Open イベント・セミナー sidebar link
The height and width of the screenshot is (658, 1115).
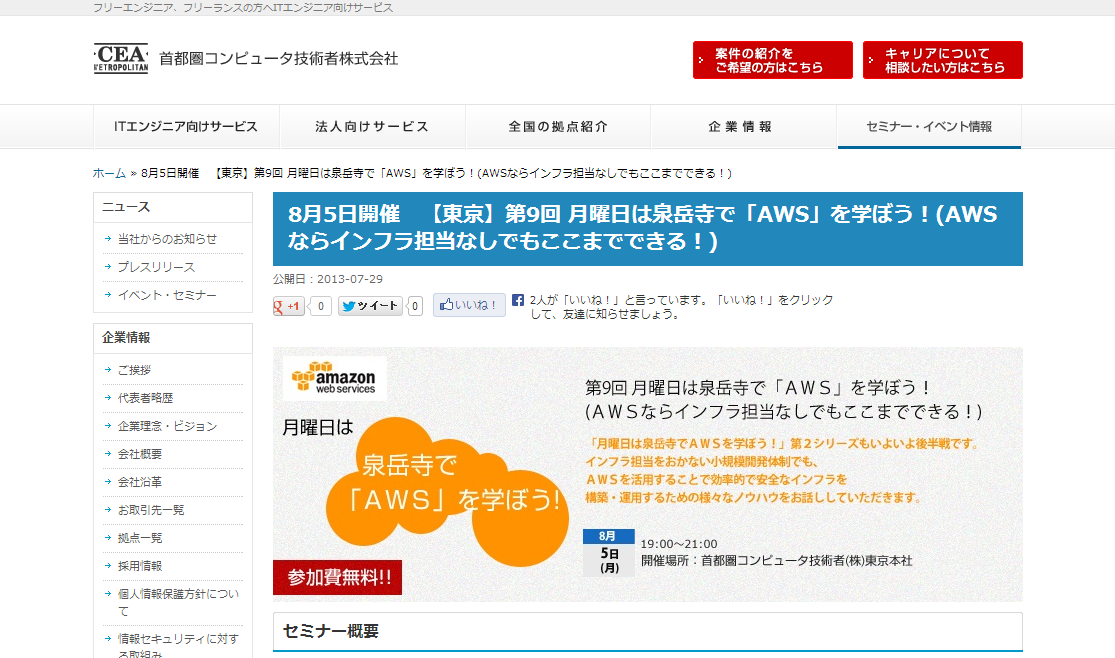pos(167,294)
